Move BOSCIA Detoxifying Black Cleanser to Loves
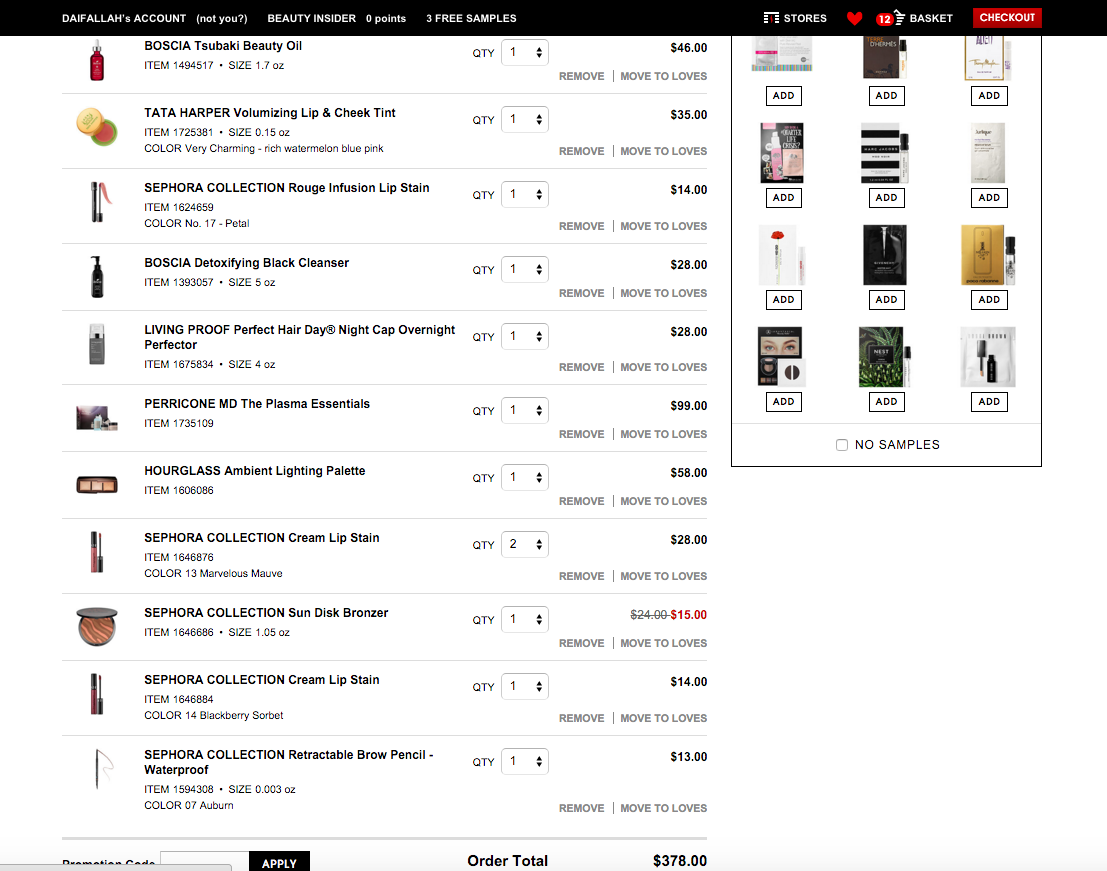 click(x=663, y=293)
